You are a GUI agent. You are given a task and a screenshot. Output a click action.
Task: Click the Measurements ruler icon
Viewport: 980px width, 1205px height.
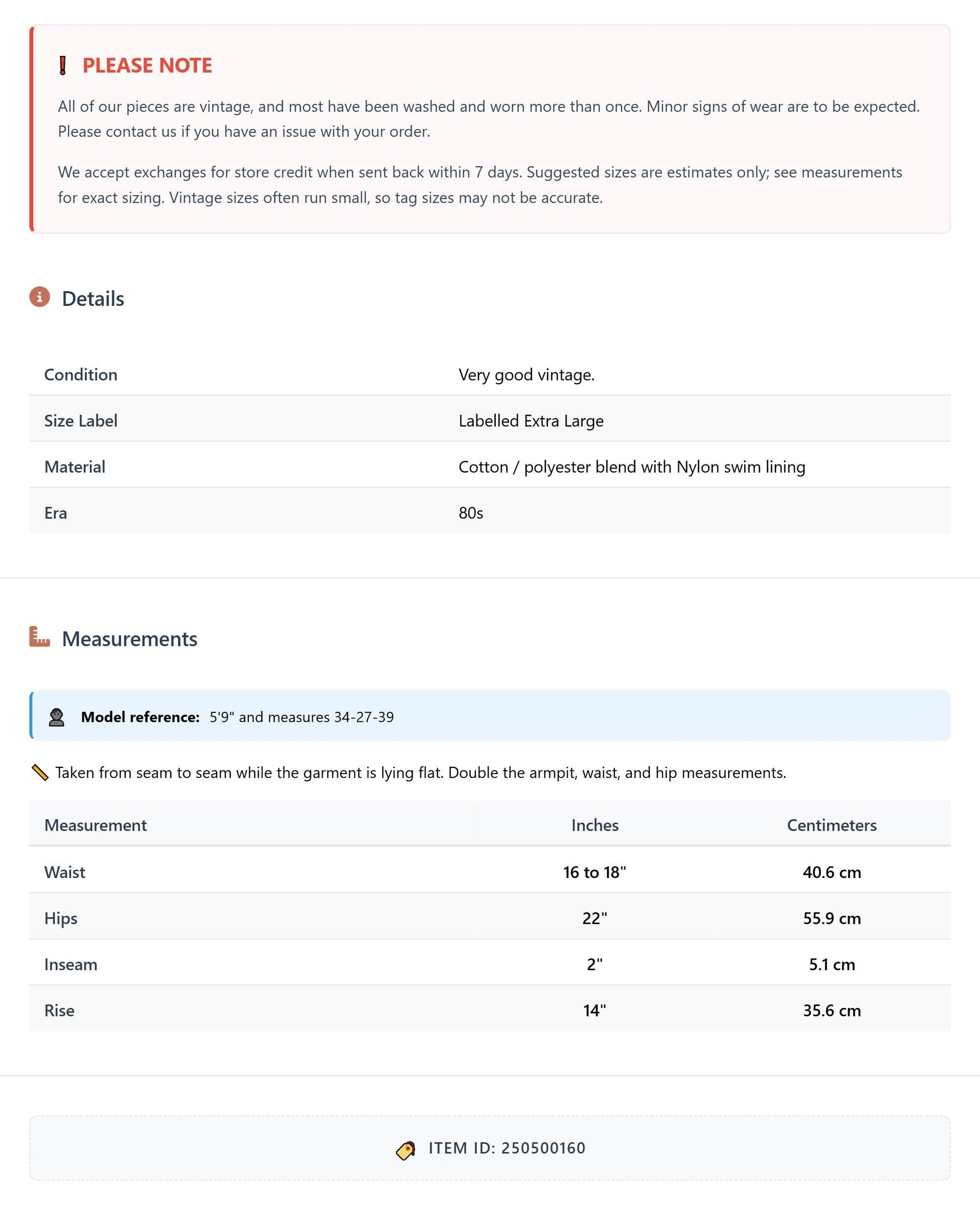39,636
